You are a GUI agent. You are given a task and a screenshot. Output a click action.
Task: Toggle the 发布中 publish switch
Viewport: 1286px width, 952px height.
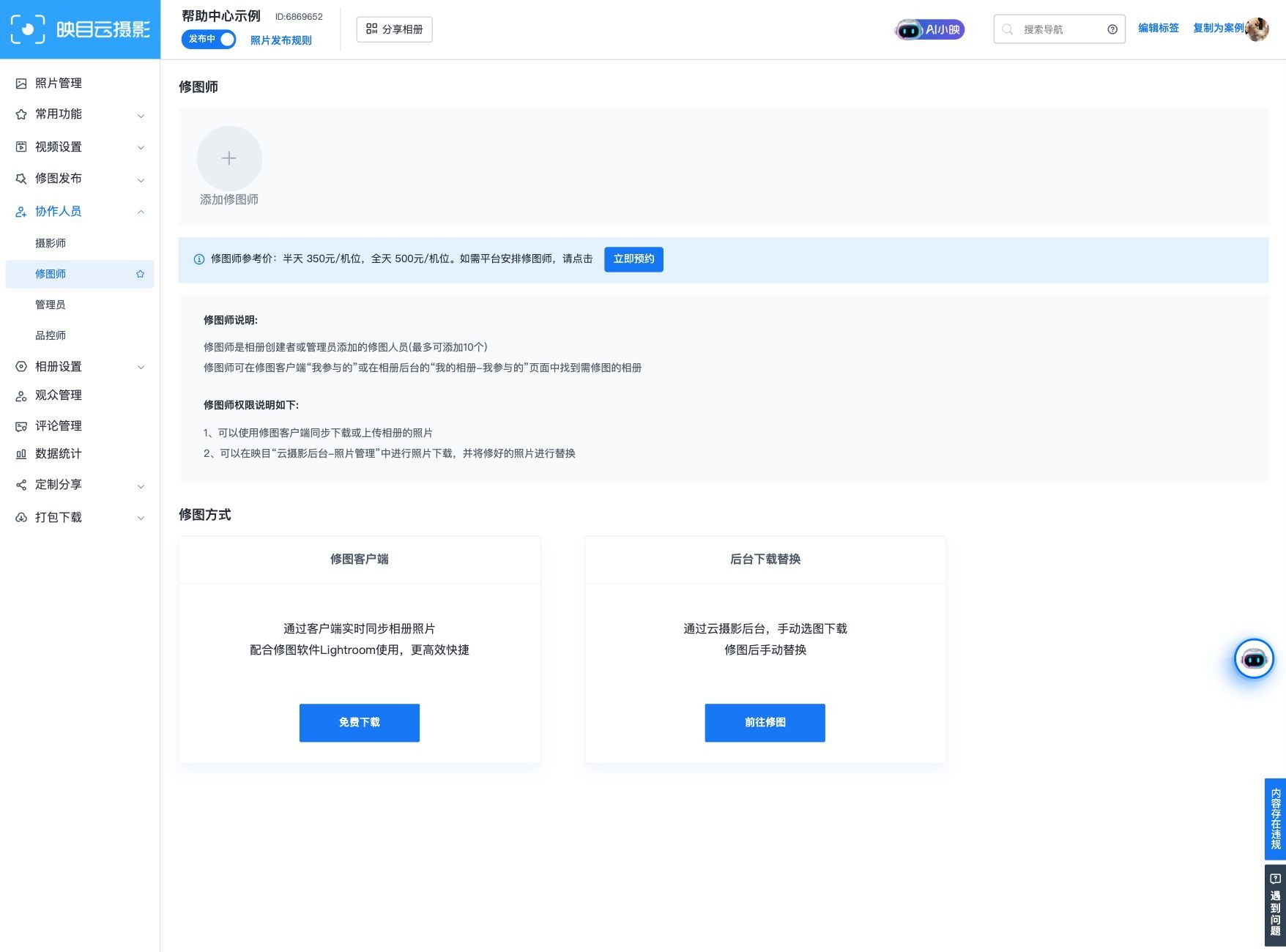(209, 40)
